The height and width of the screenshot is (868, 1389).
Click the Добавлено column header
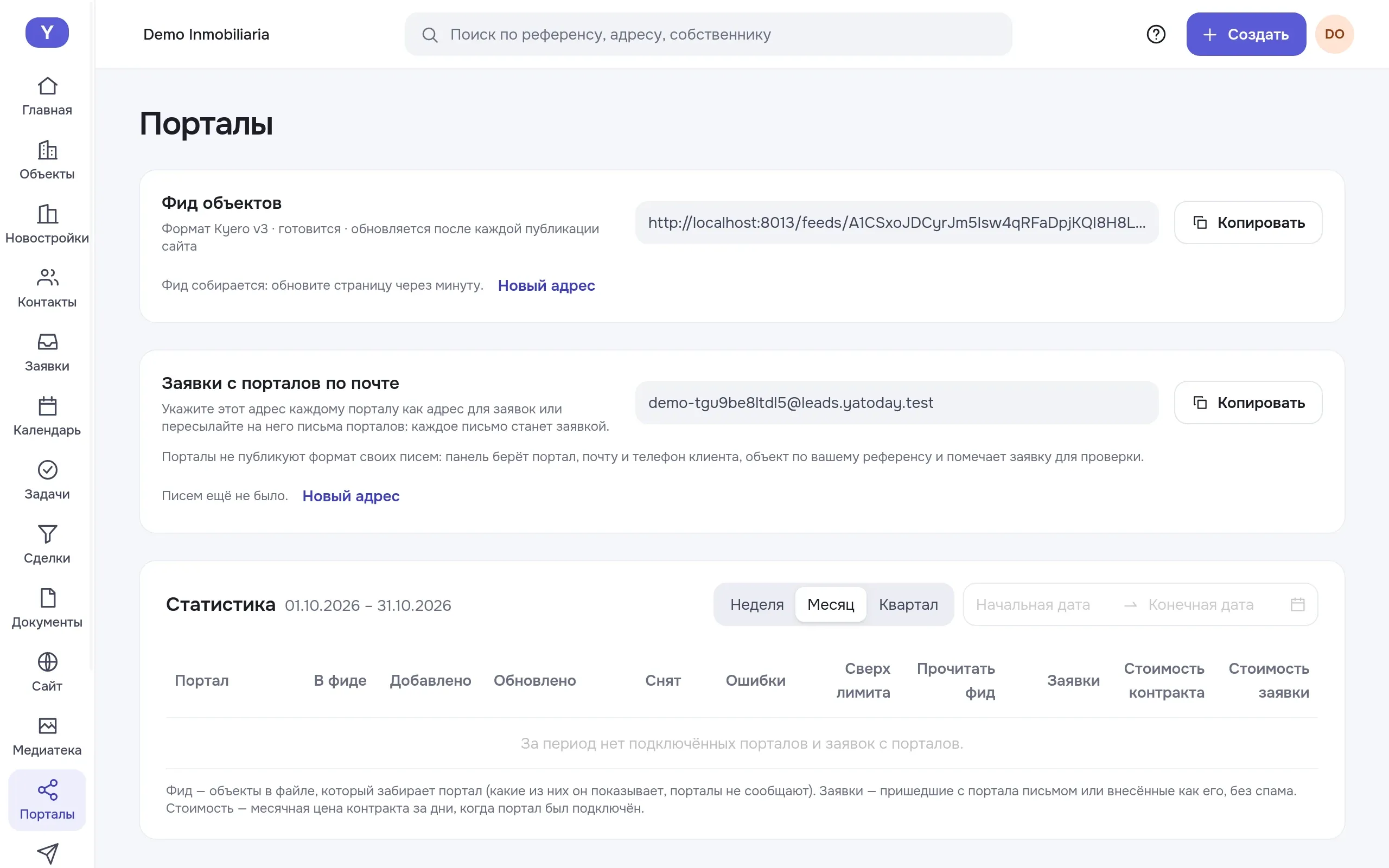[430, 681]
